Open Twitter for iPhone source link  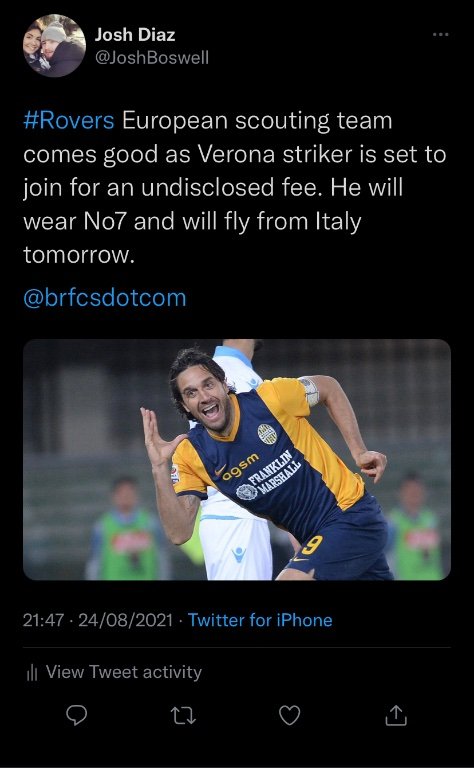[260, 620]
